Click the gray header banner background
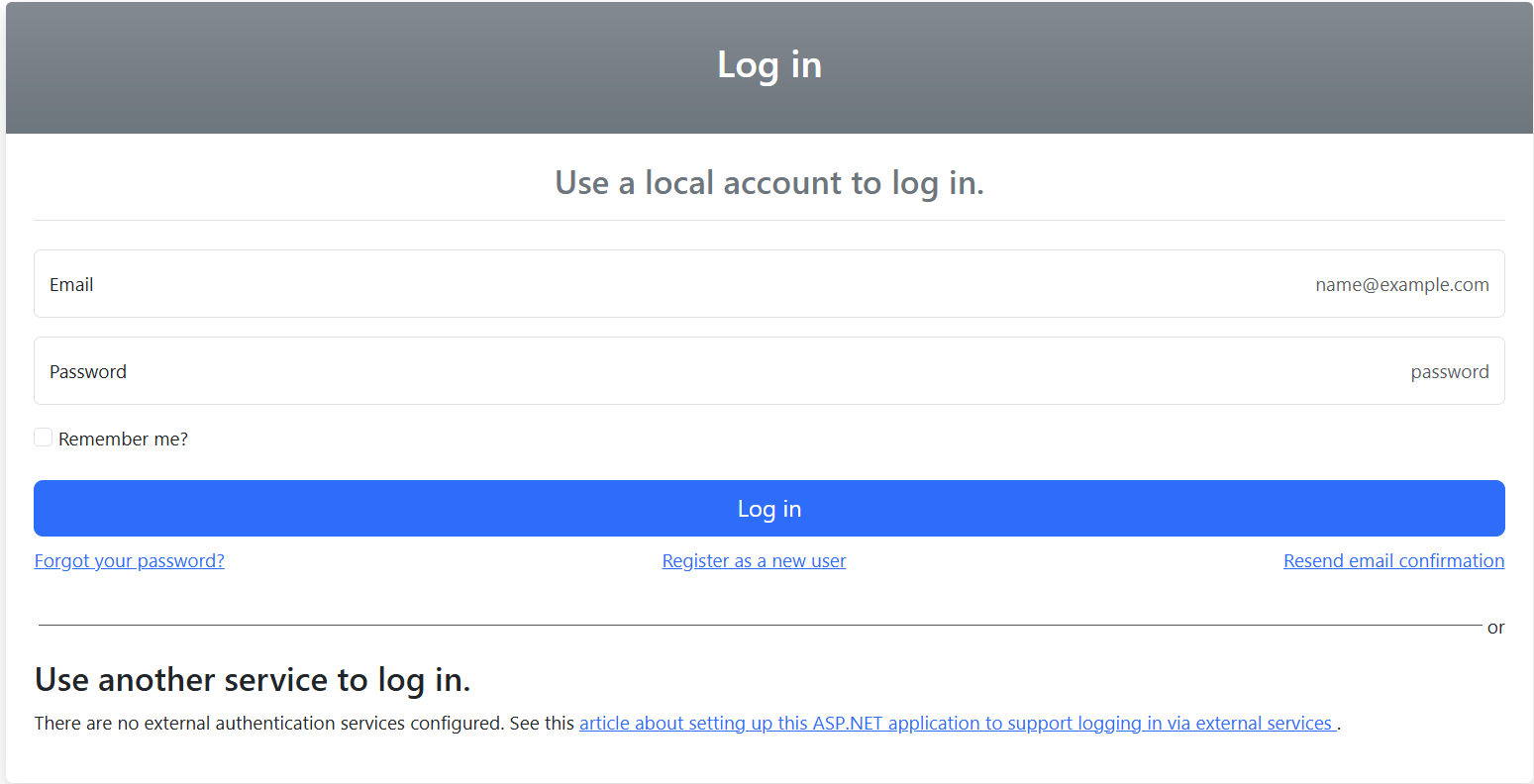The height and width of the screenshot is (784, 1534). (297, 69)
